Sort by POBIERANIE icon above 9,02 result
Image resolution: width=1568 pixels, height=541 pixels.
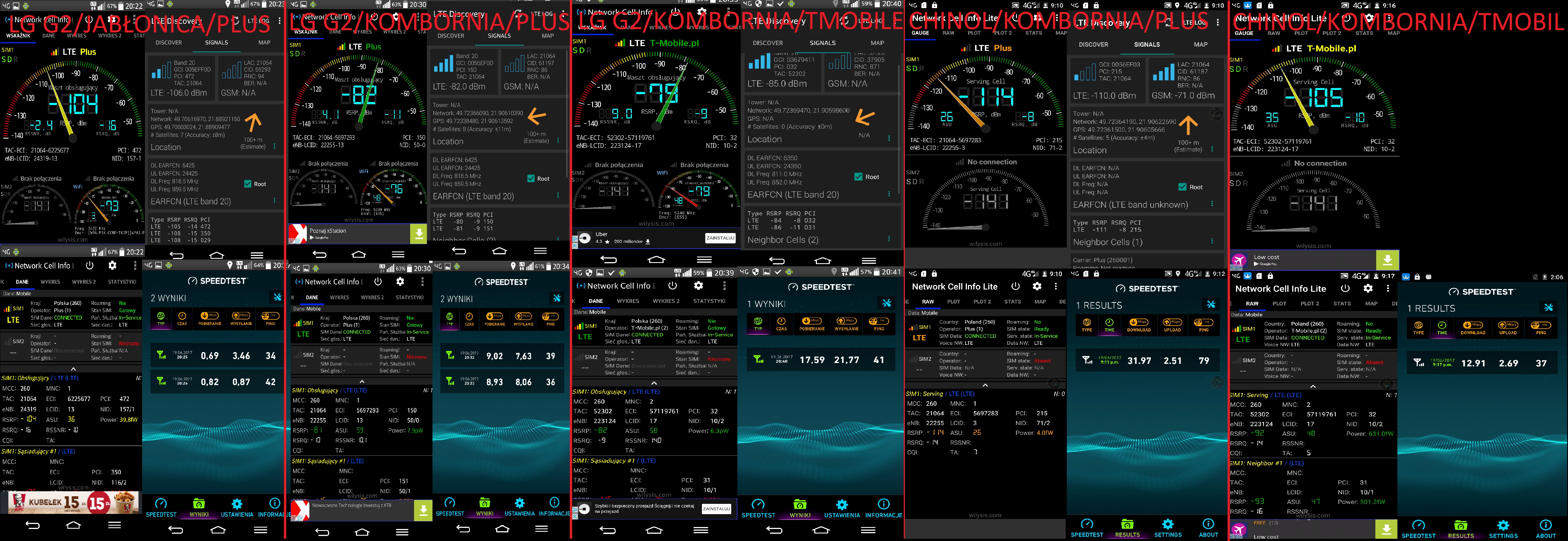point(495,319)
